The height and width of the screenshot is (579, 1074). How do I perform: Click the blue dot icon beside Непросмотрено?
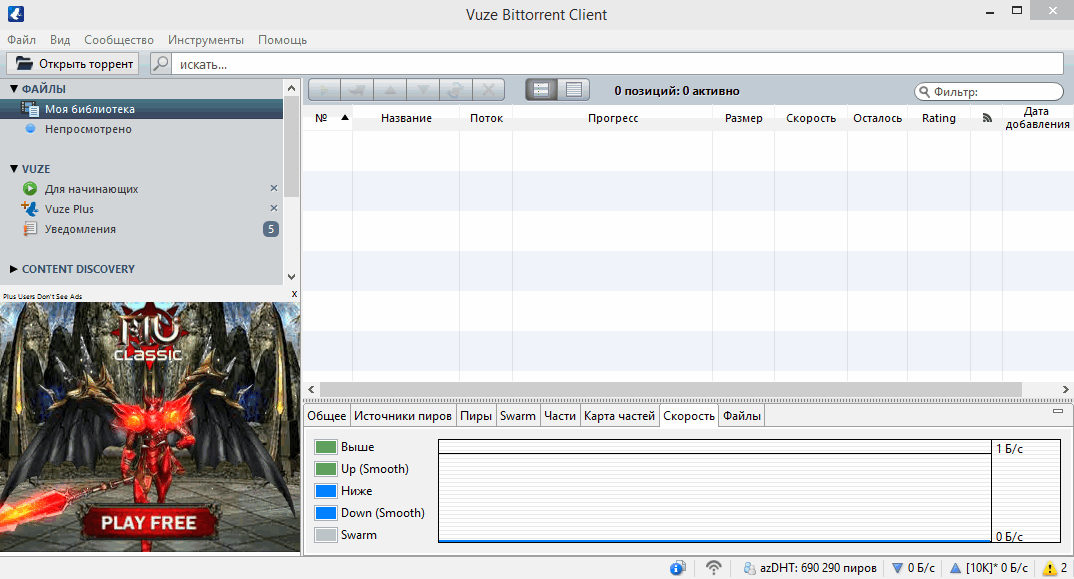[30, 128]
